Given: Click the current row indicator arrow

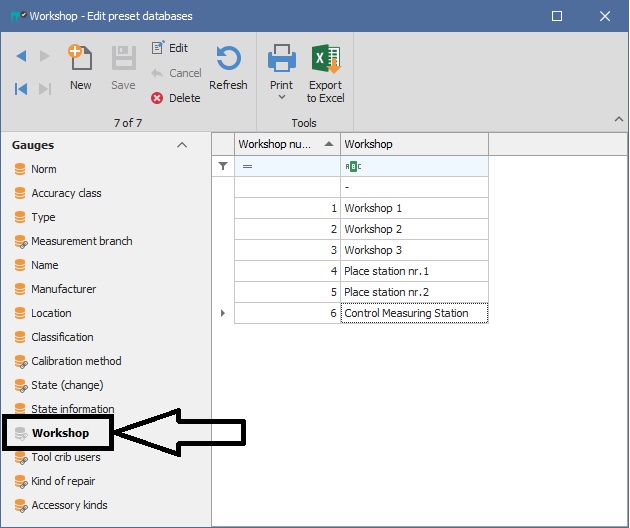Looking at the screenshot, I should pos(223,313).
